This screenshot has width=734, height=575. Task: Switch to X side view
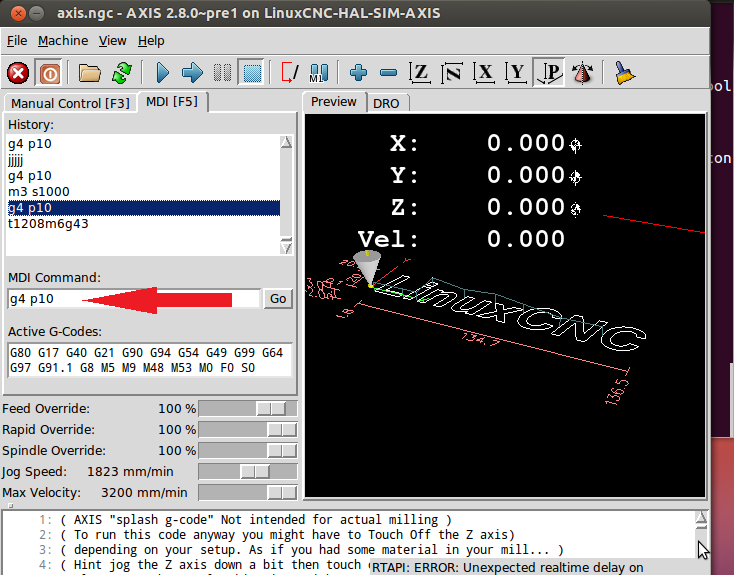coord(484,73)
